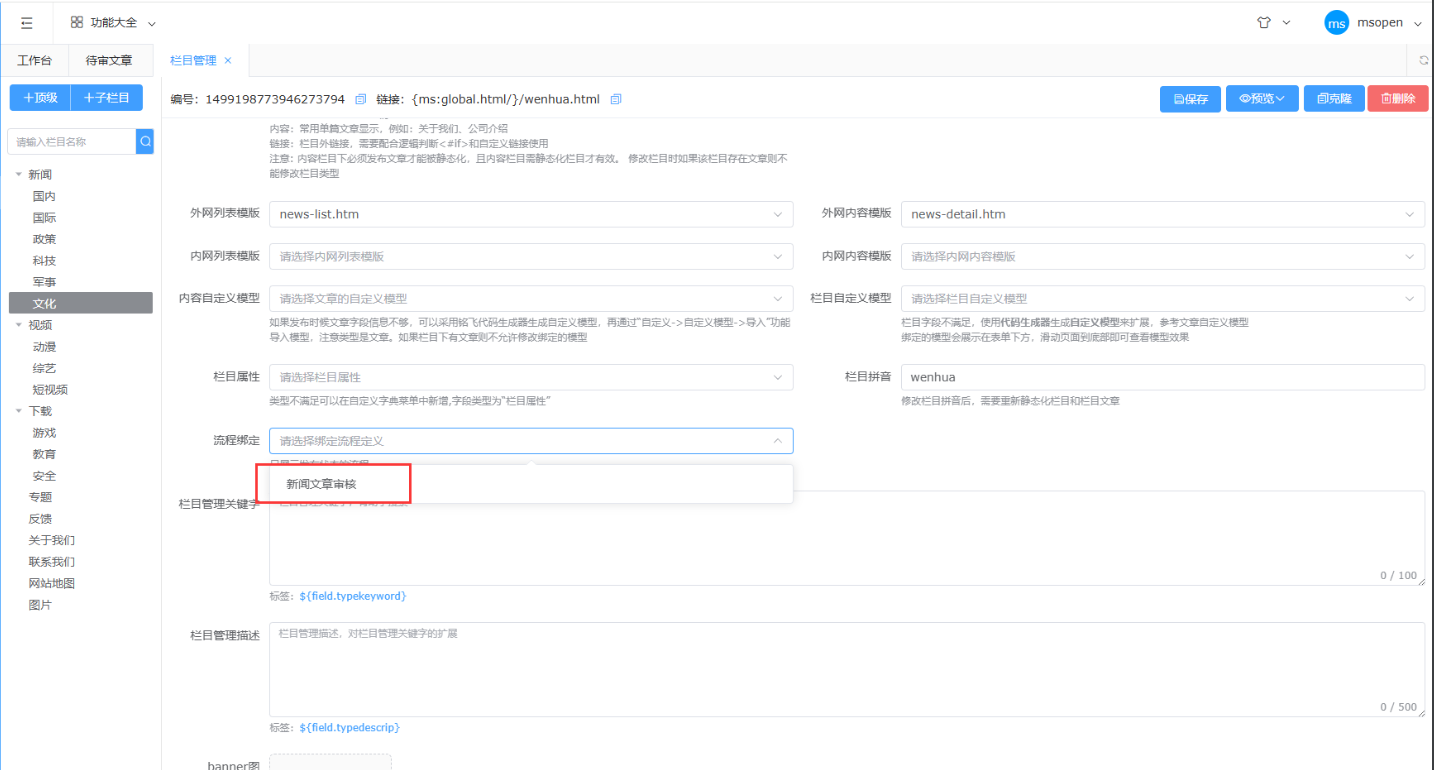Select 新闻文章审核 from dropdown list

pos(322,484)
